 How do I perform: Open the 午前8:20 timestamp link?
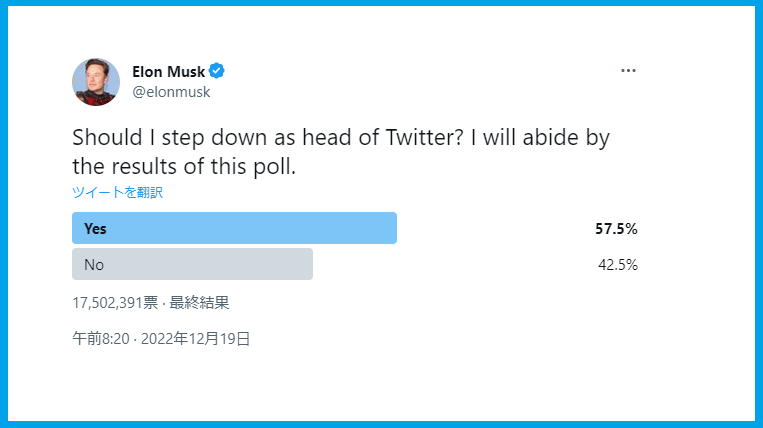[x=101, y=339]
